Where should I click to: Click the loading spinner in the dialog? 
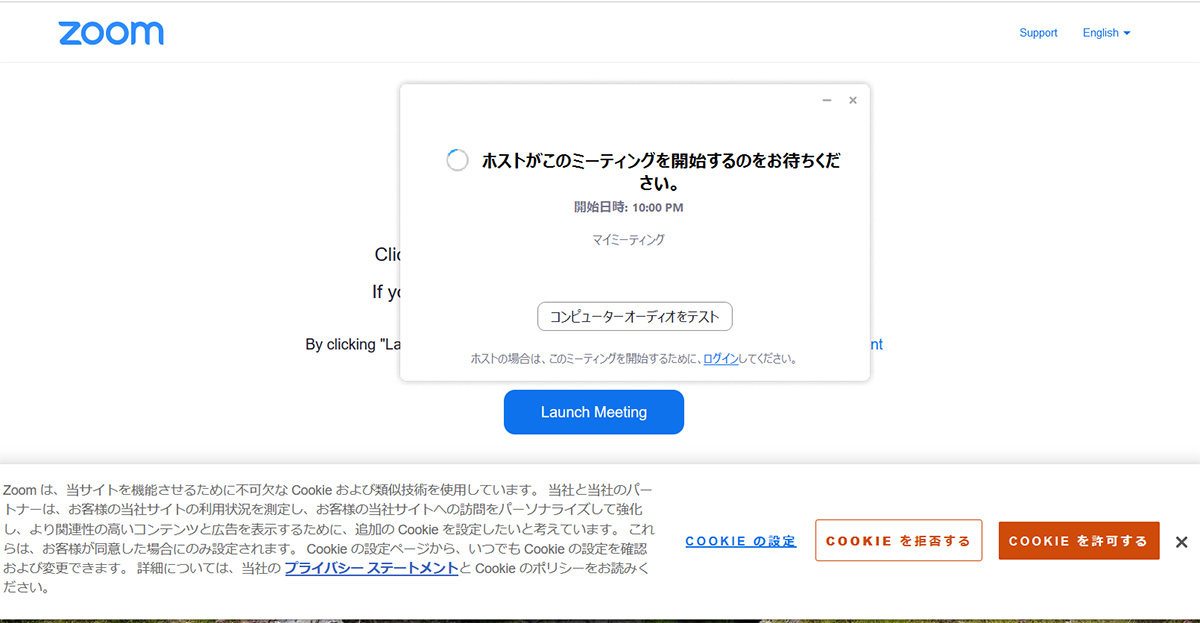457,160
